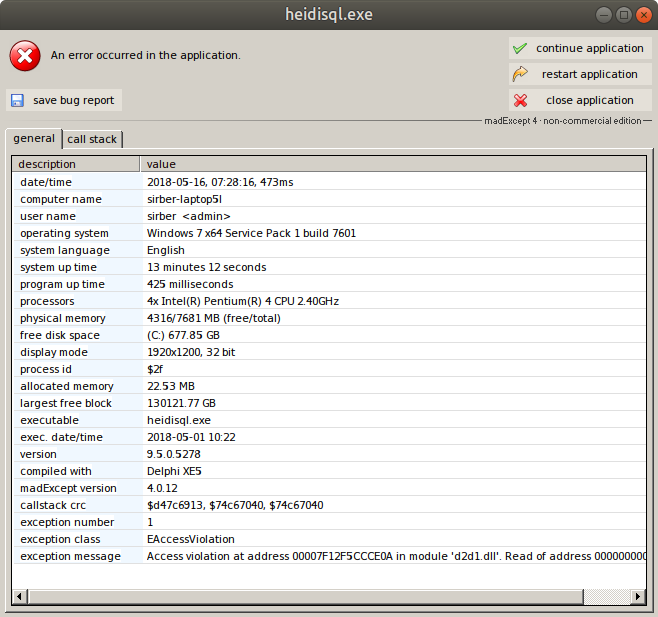Select the physical memory label
658x617 pixels.
tap(63, 318)
